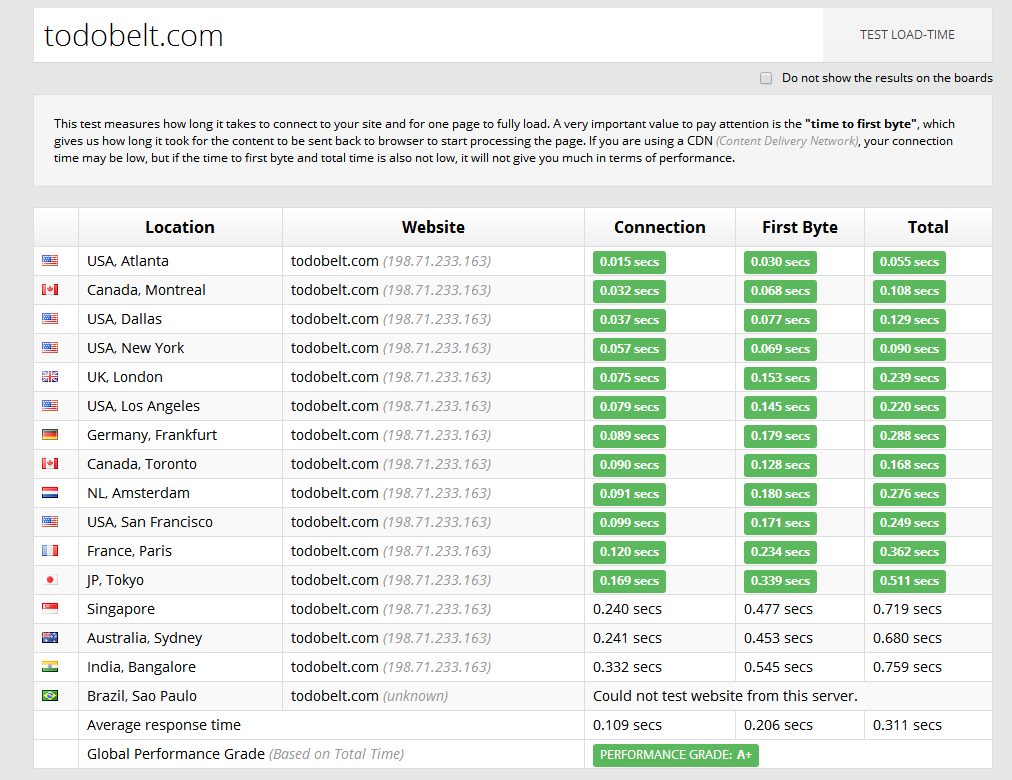The image size is (1012, 780).
Task: Click the 0.332 secs connection for Bangalore
Action: click(627, 667)
